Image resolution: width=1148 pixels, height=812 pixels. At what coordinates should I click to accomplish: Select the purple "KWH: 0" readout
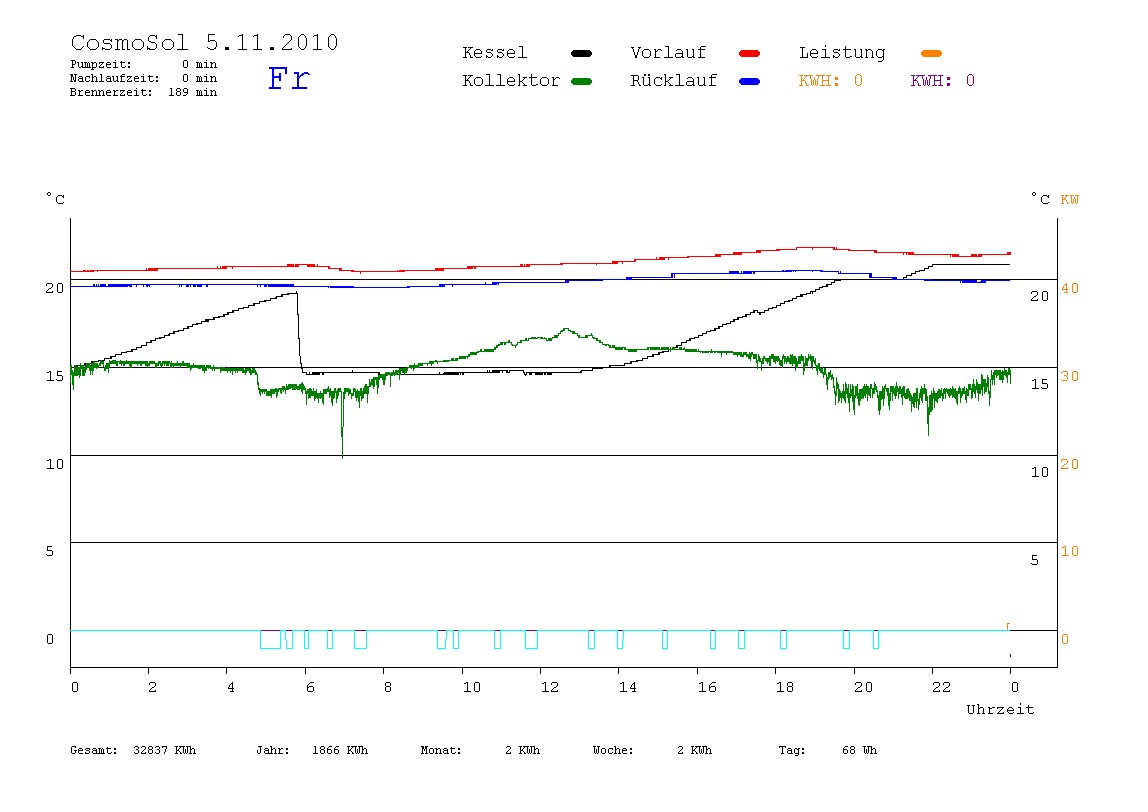point(943,81)
